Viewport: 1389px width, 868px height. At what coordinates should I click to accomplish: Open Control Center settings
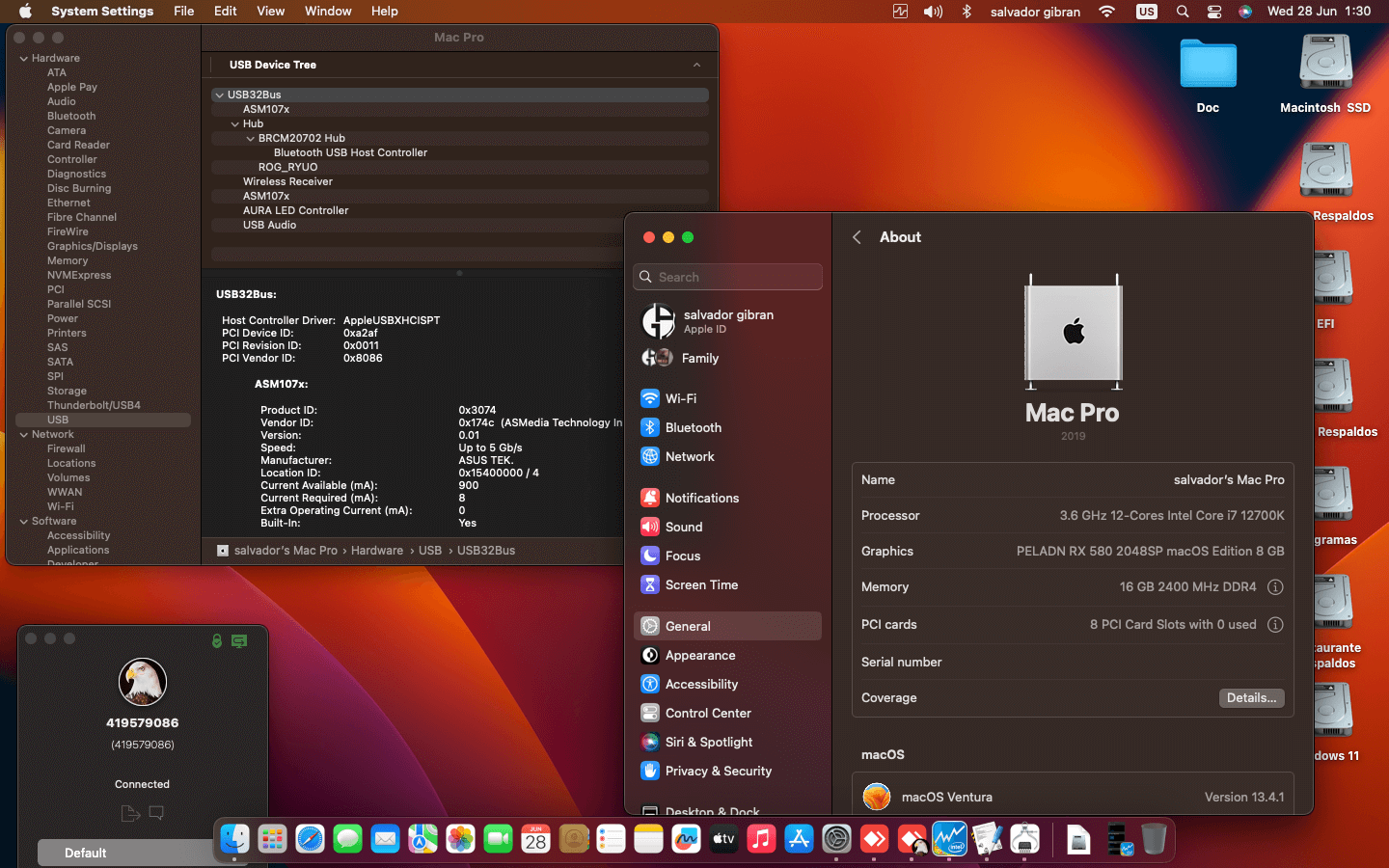727,713
